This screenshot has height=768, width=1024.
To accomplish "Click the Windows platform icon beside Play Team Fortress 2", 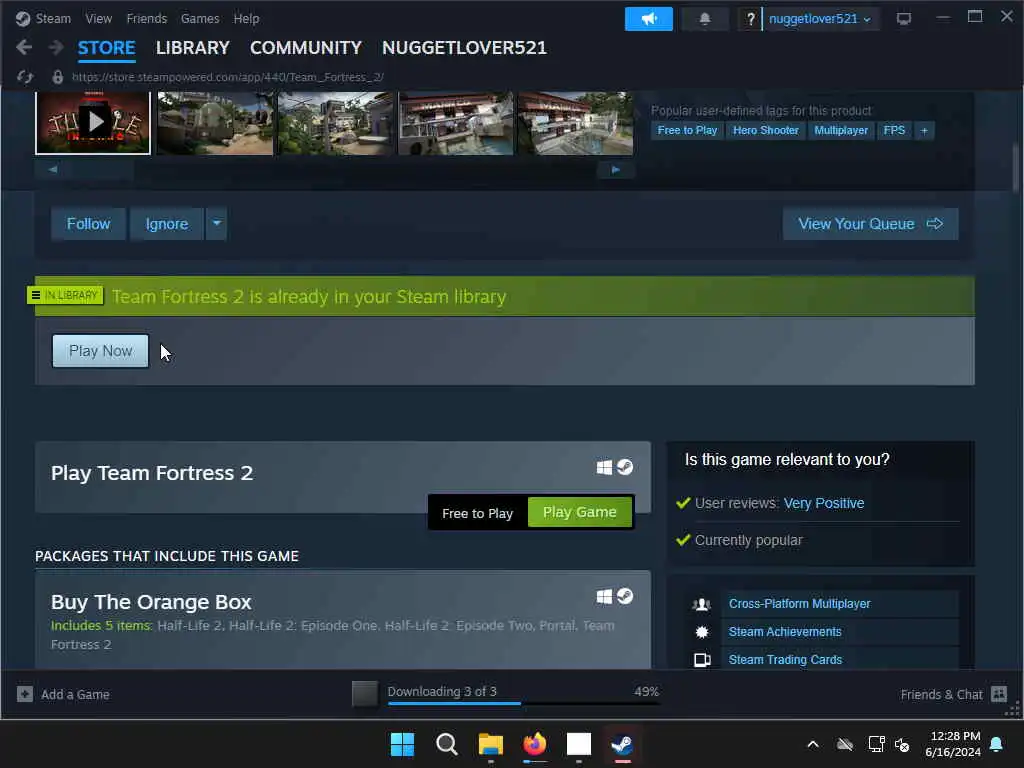I will pos(604,467).
